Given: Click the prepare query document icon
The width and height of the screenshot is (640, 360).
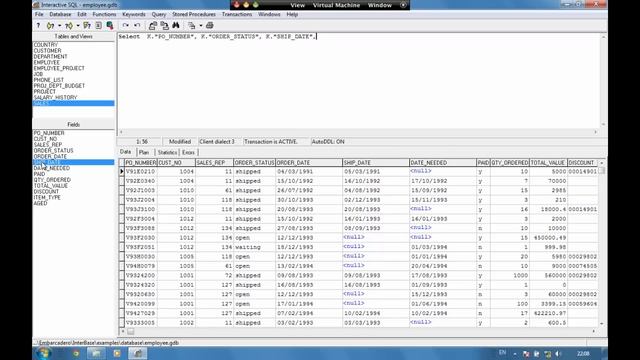Looking at the screenshot, I should click(98, 25).
